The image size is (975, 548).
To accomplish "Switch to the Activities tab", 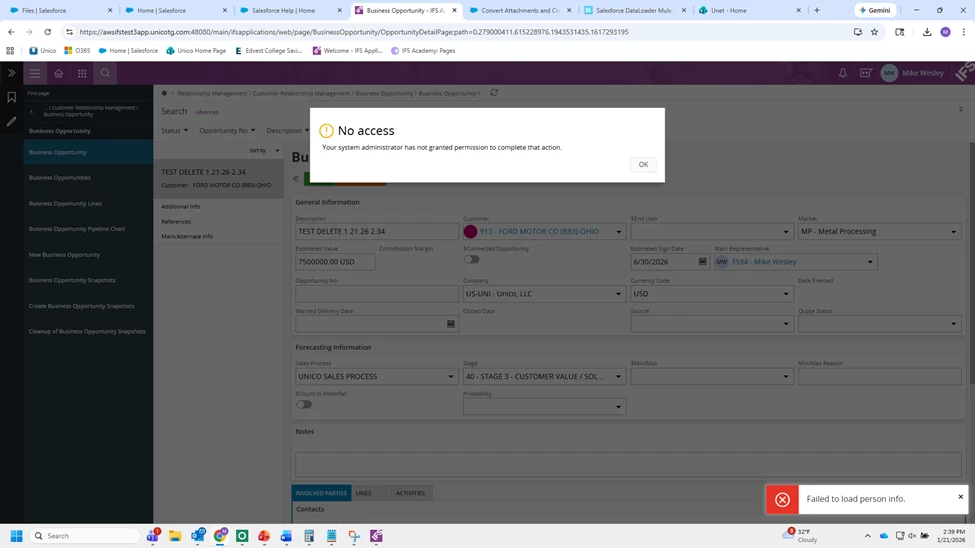I will click(x=410, y=493).
